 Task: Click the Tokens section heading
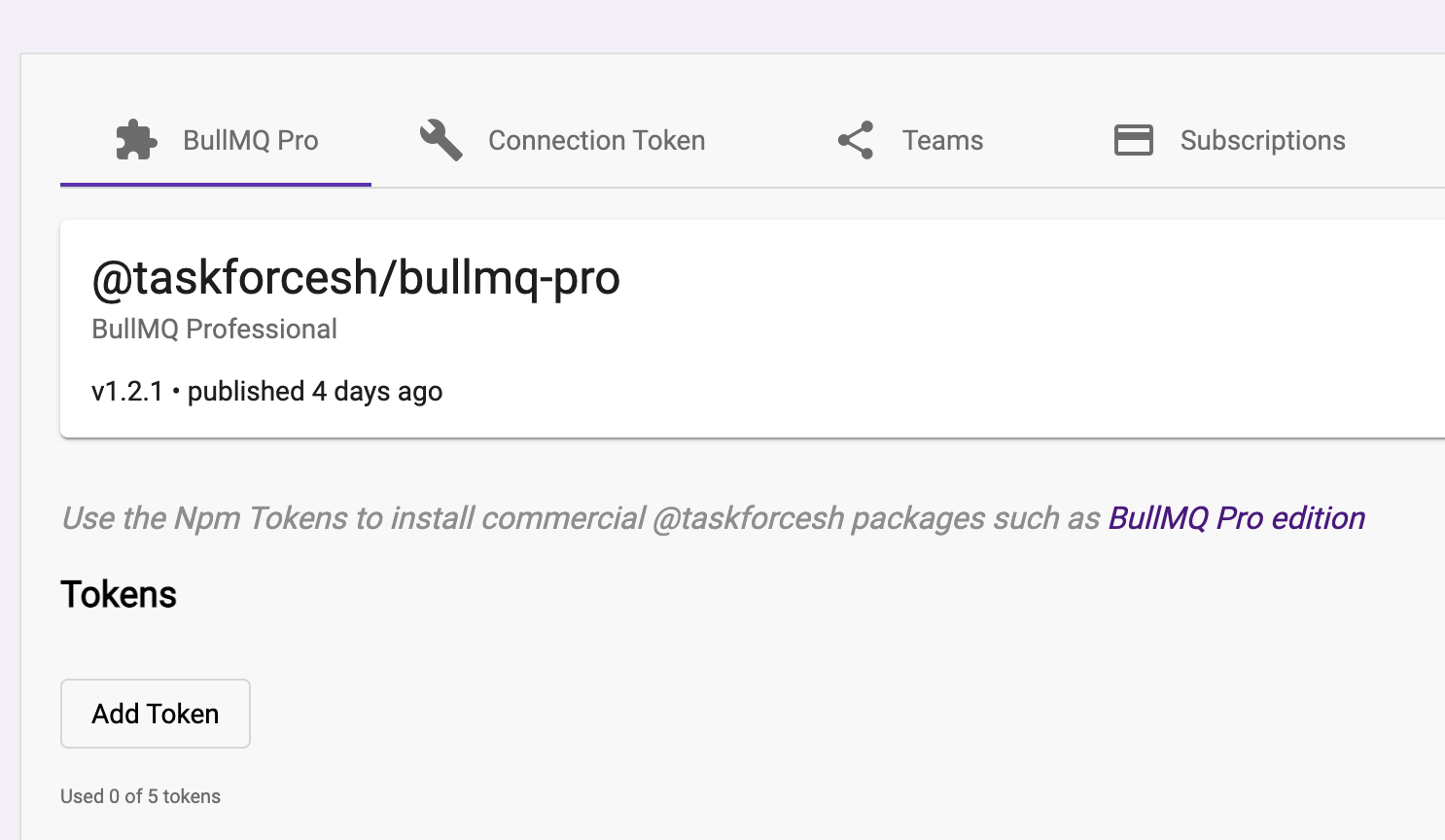(x=119, y=595)
